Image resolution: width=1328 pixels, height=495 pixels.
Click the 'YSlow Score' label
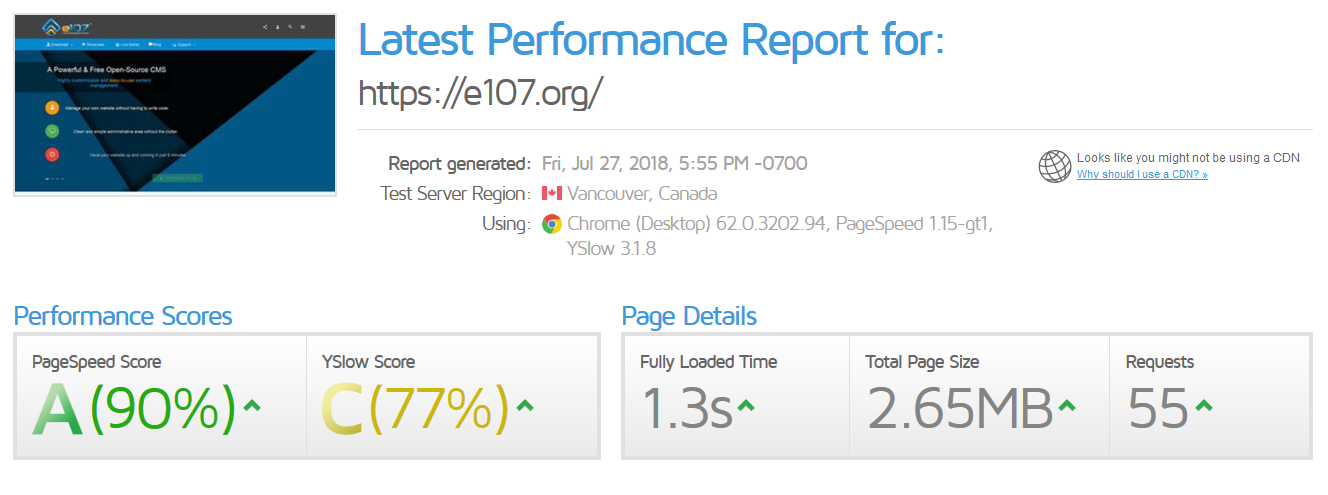coord(368,362)
